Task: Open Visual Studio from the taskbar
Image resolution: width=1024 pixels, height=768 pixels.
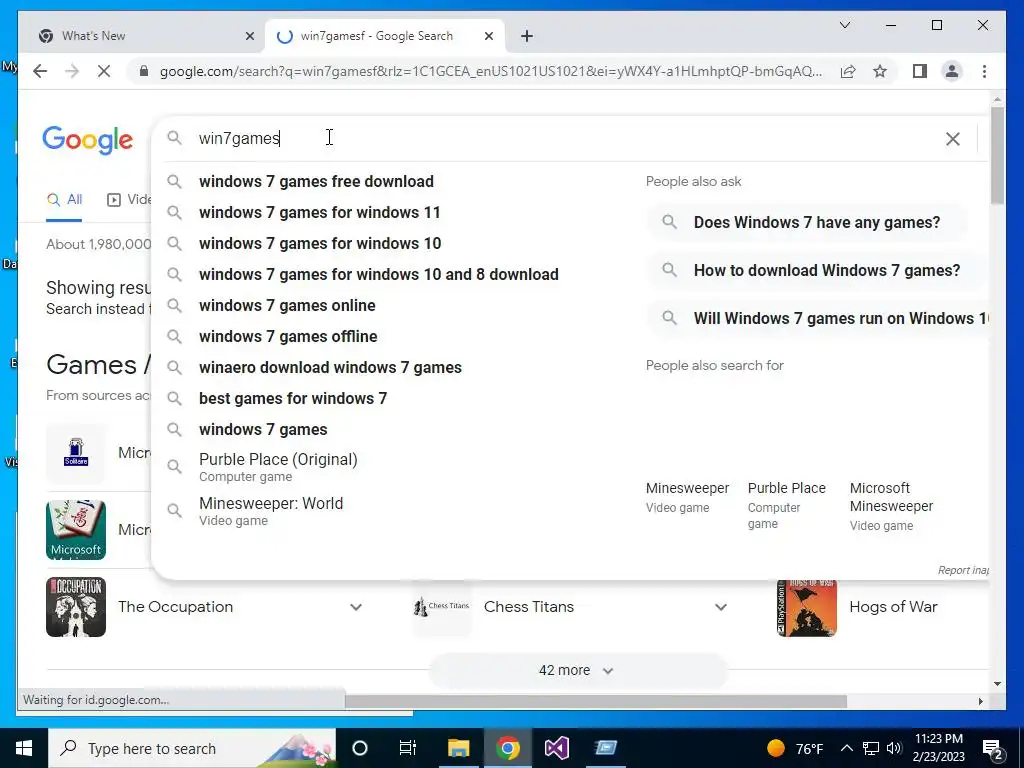Action: (x=557, y=748)
